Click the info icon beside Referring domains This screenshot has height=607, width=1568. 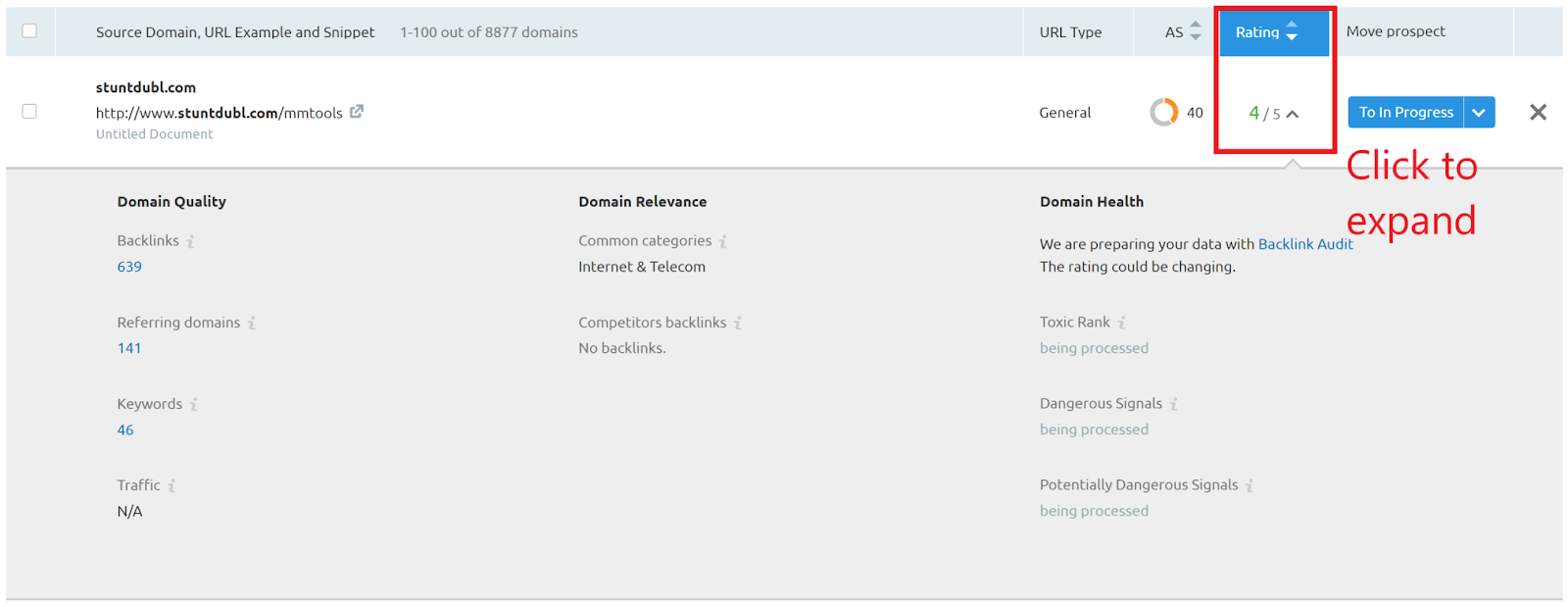pos(252,323)
